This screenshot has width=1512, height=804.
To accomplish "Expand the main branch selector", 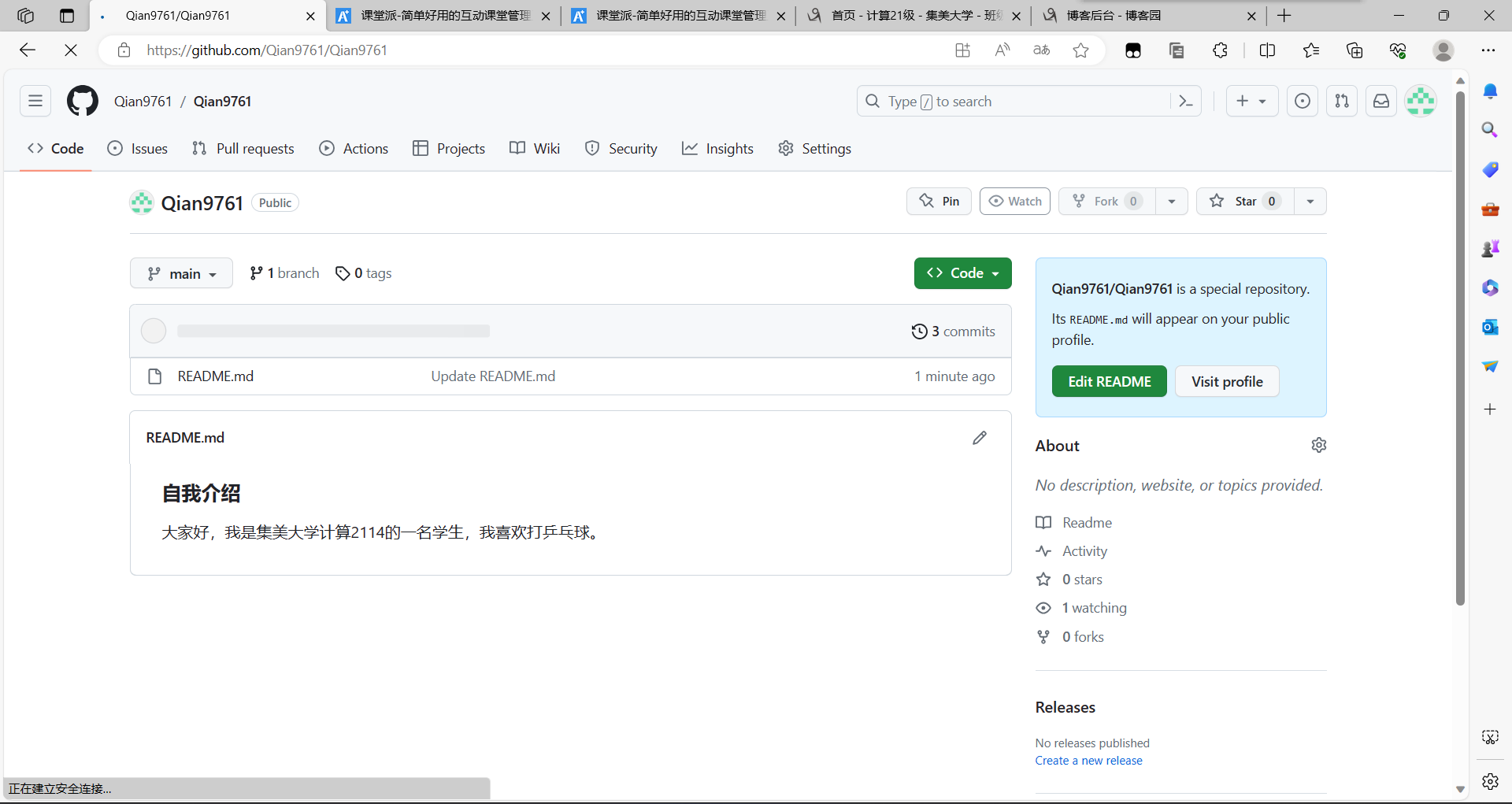I will click(181, 273).
